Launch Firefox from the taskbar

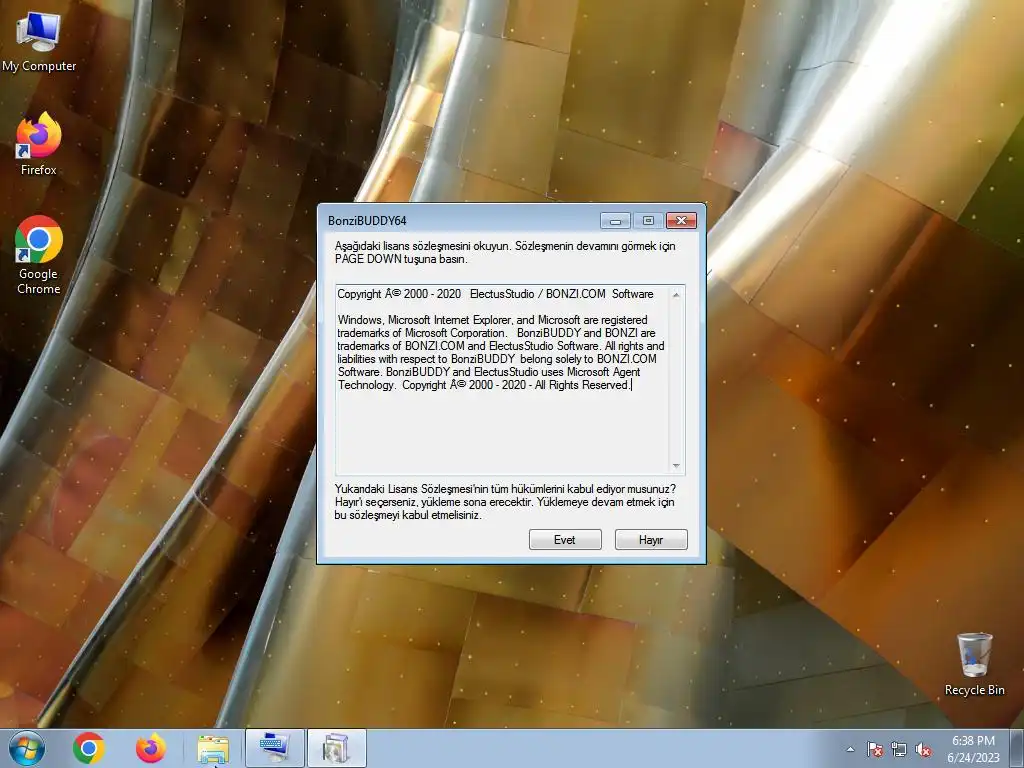coord(151,748)
